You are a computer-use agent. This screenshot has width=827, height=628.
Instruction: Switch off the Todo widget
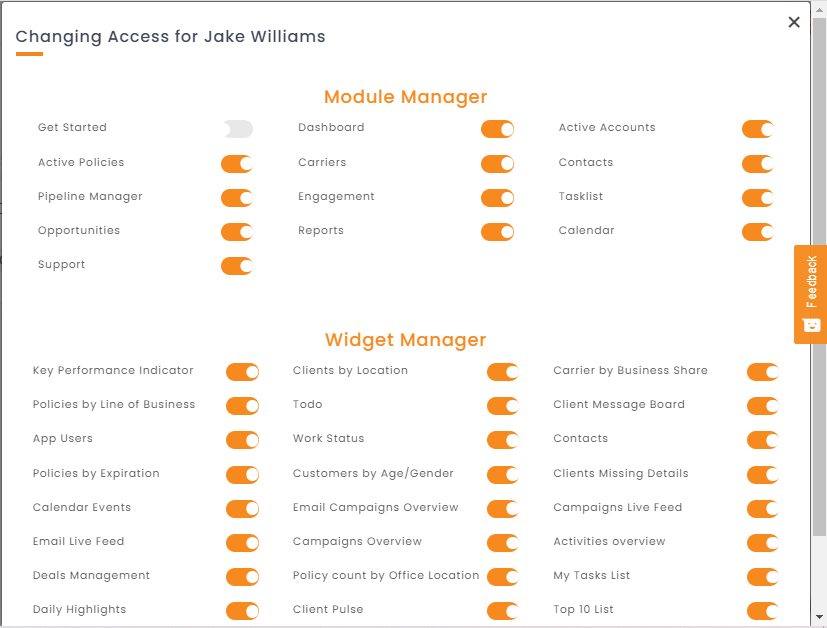click(503, 406)
